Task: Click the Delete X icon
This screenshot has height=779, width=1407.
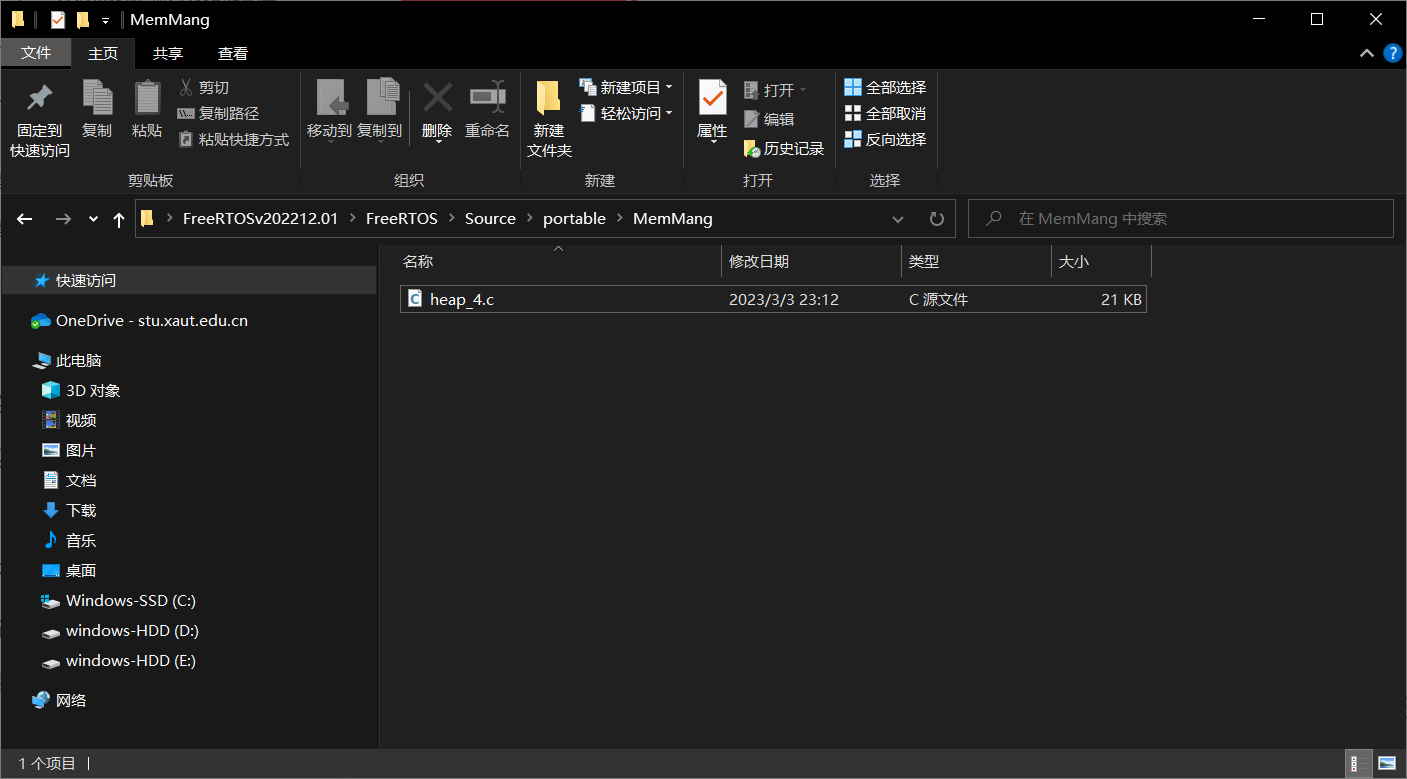Action: click(x=437, y=98)
